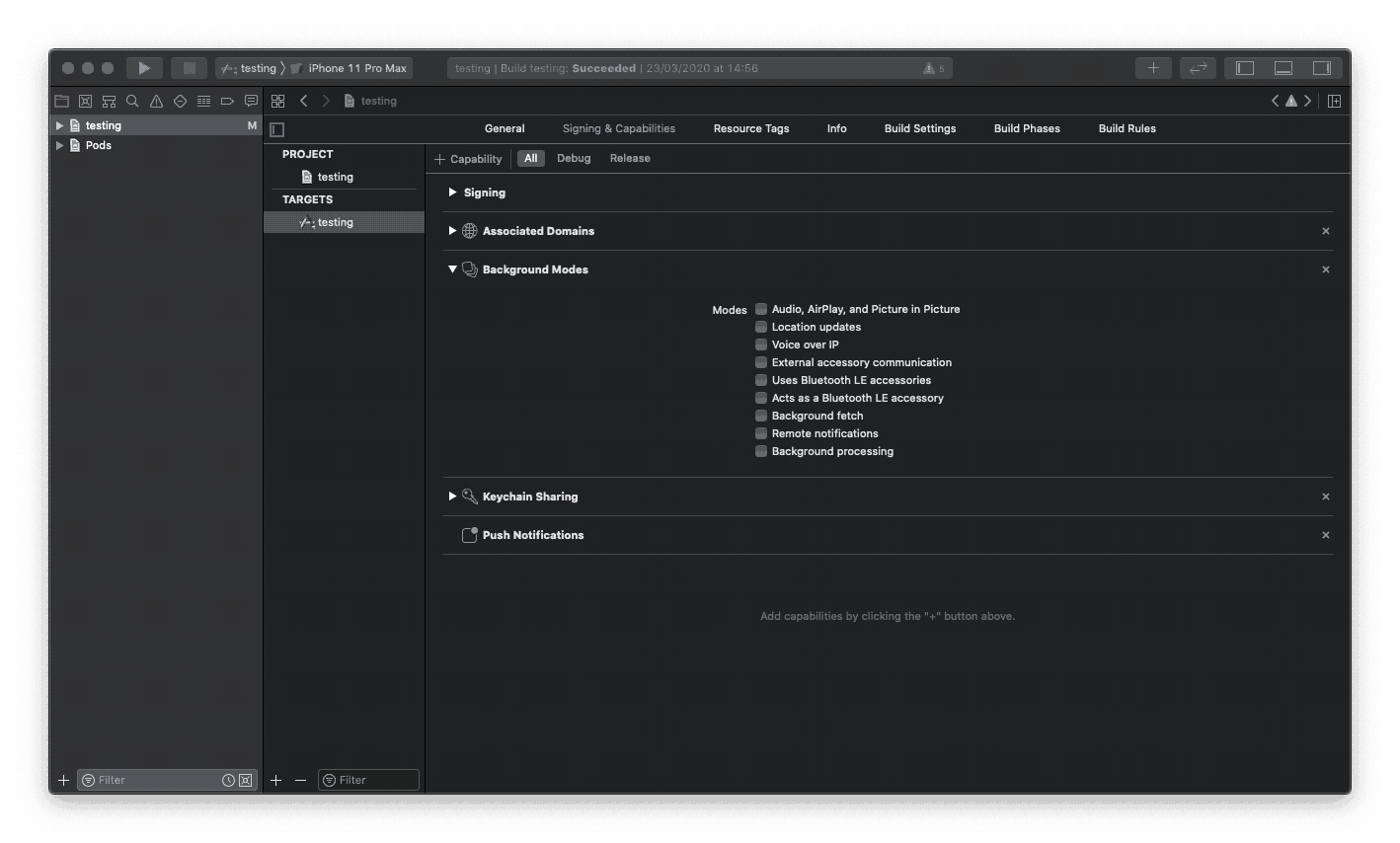The height and width of the screenshot is (843, 1400).
Task: Enable External accessory communication
Action: point(761,362)
